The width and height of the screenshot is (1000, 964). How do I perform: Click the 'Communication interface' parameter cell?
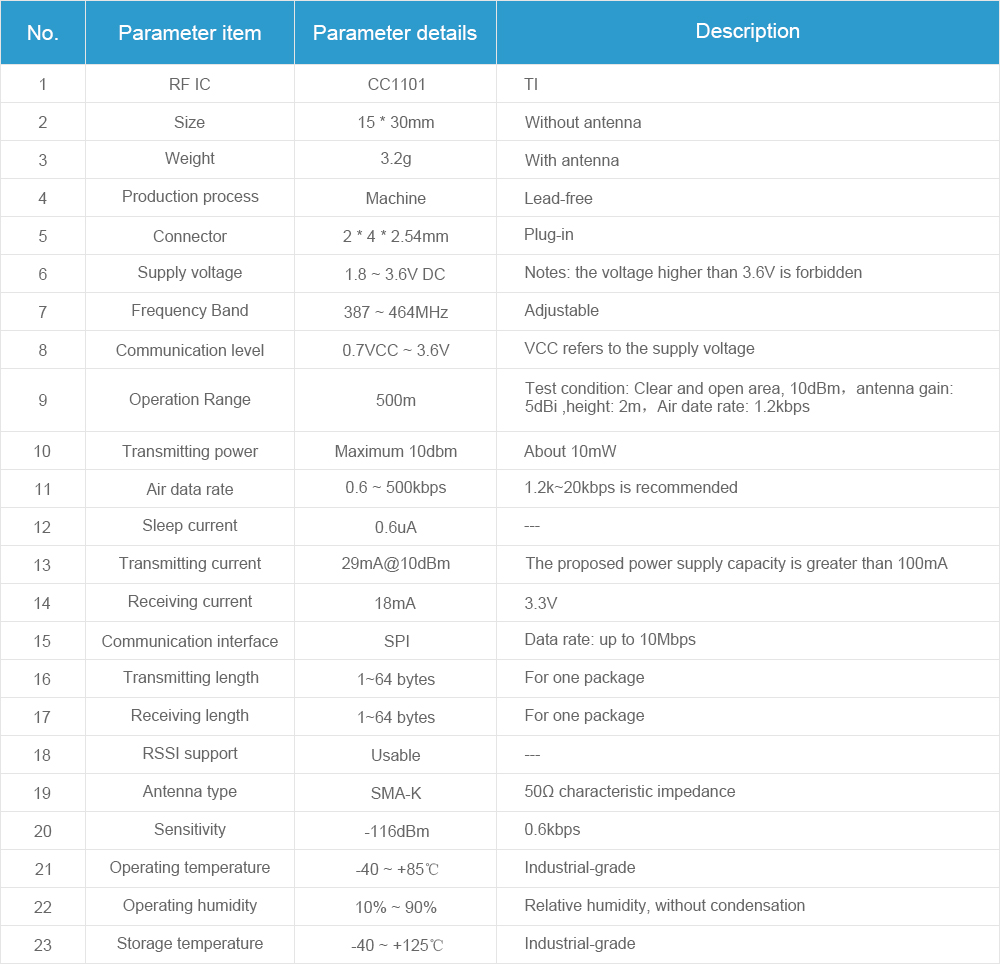point(190,641)
